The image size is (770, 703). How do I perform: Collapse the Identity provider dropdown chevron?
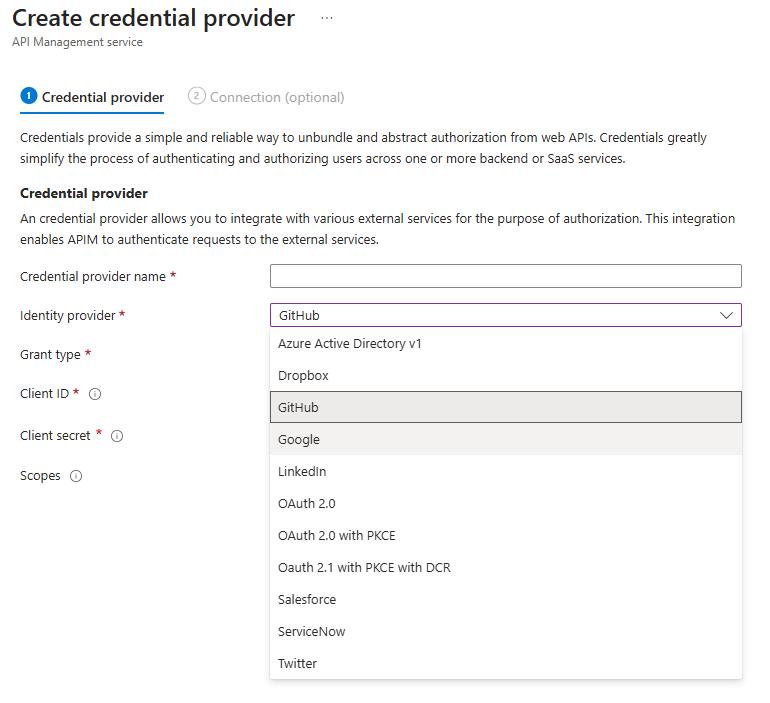726,315
